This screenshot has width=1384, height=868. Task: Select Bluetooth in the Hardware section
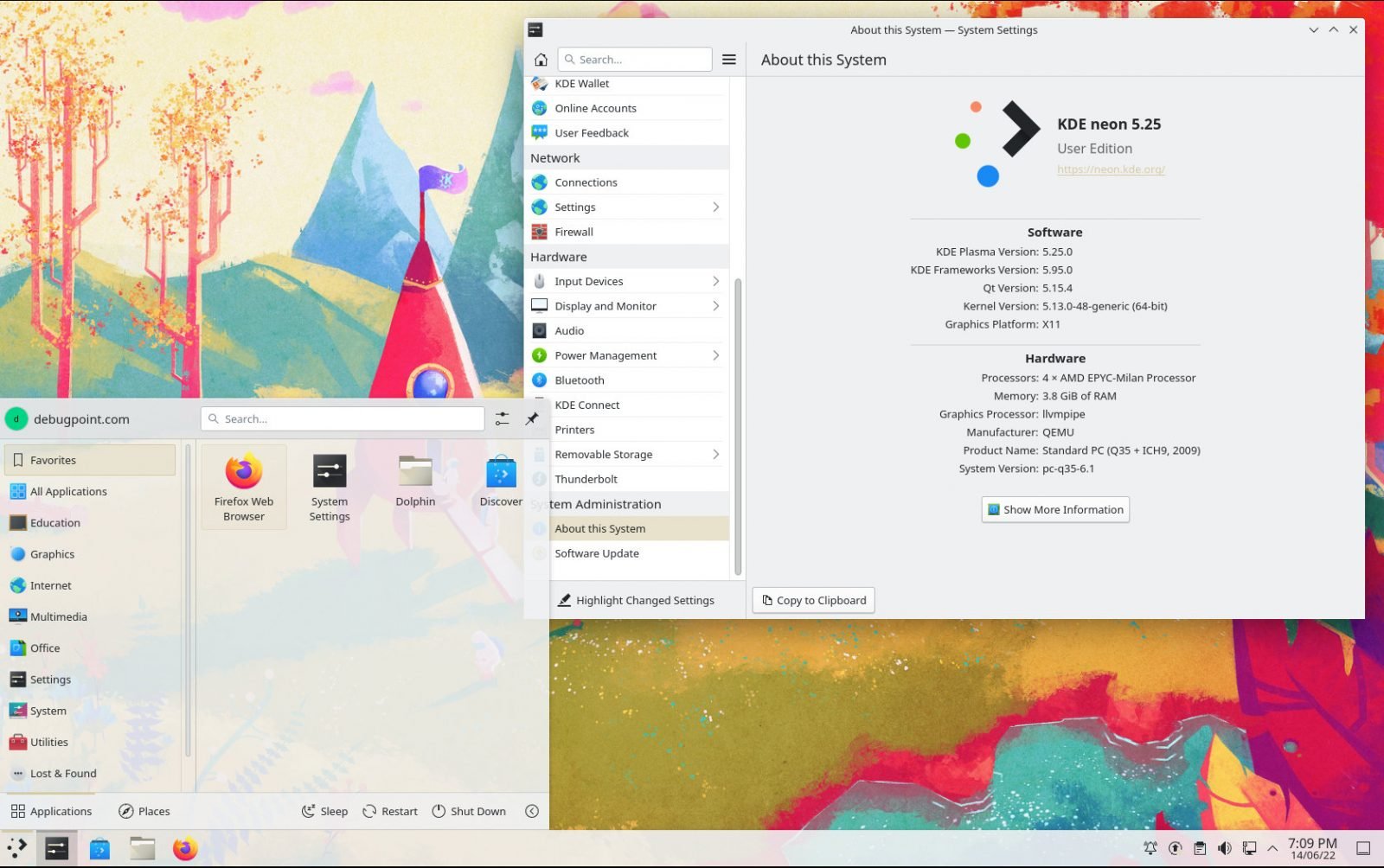(x=579, y=380)
